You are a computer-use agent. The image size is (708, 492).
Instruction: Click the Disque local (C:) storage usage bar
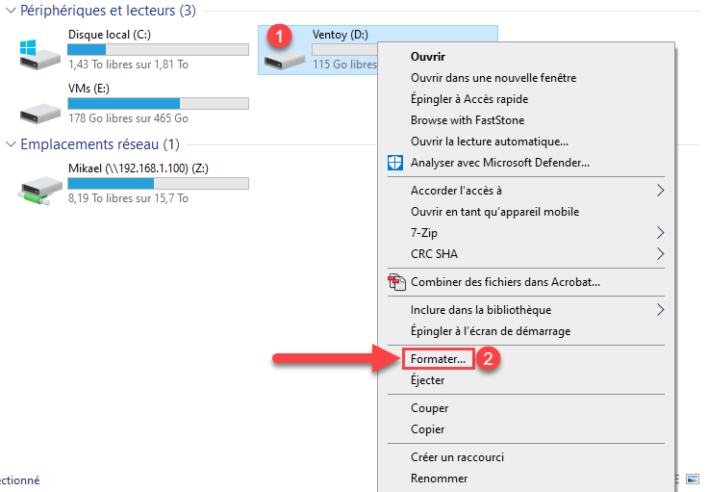coord(158,49)
